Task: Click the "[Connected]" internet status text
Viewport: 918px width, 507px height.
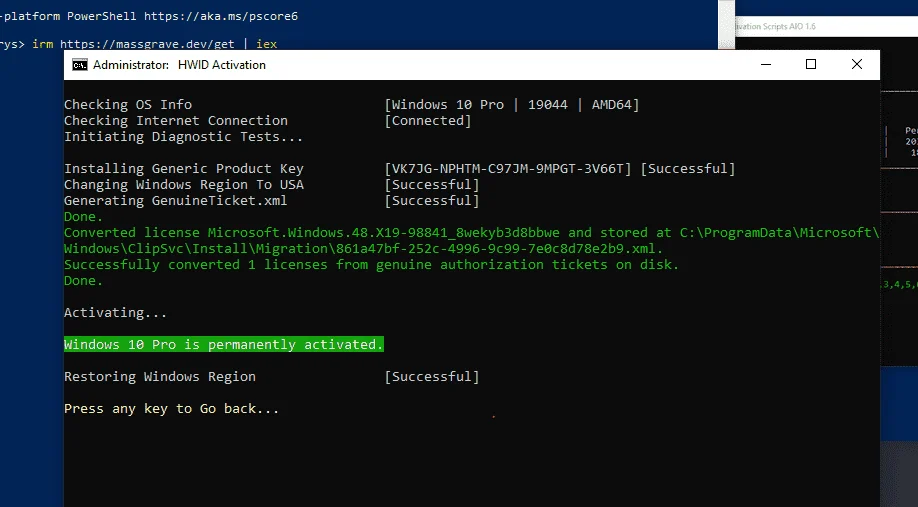Action: [428, 121]
